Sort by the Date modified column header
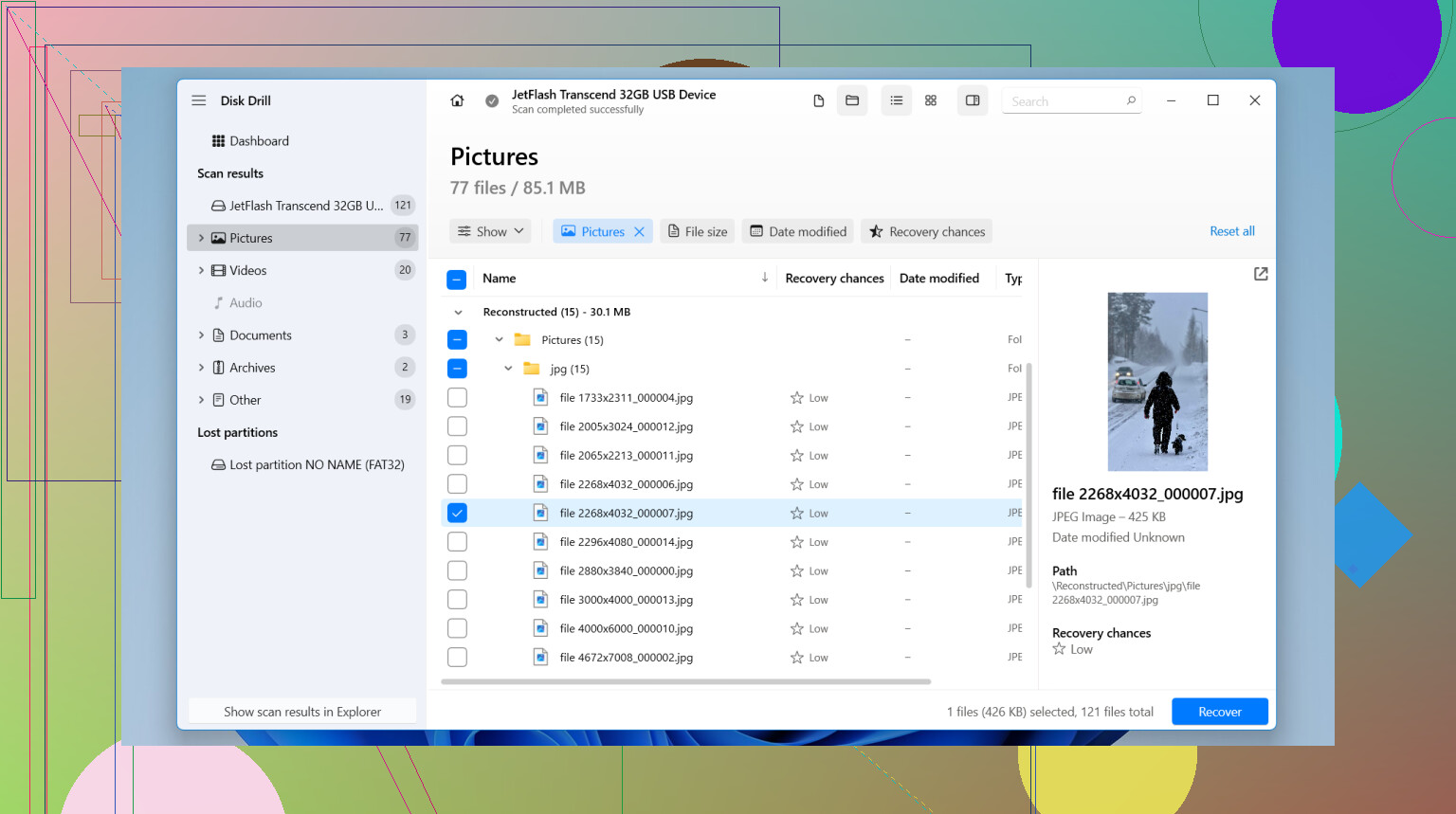 (939, 278)
